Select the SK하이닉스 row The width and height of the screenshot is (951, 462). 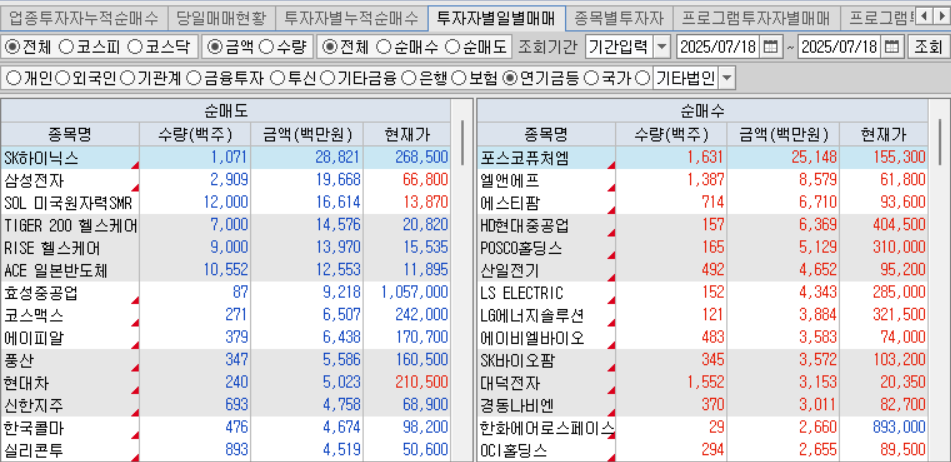[x=226, y=158]
